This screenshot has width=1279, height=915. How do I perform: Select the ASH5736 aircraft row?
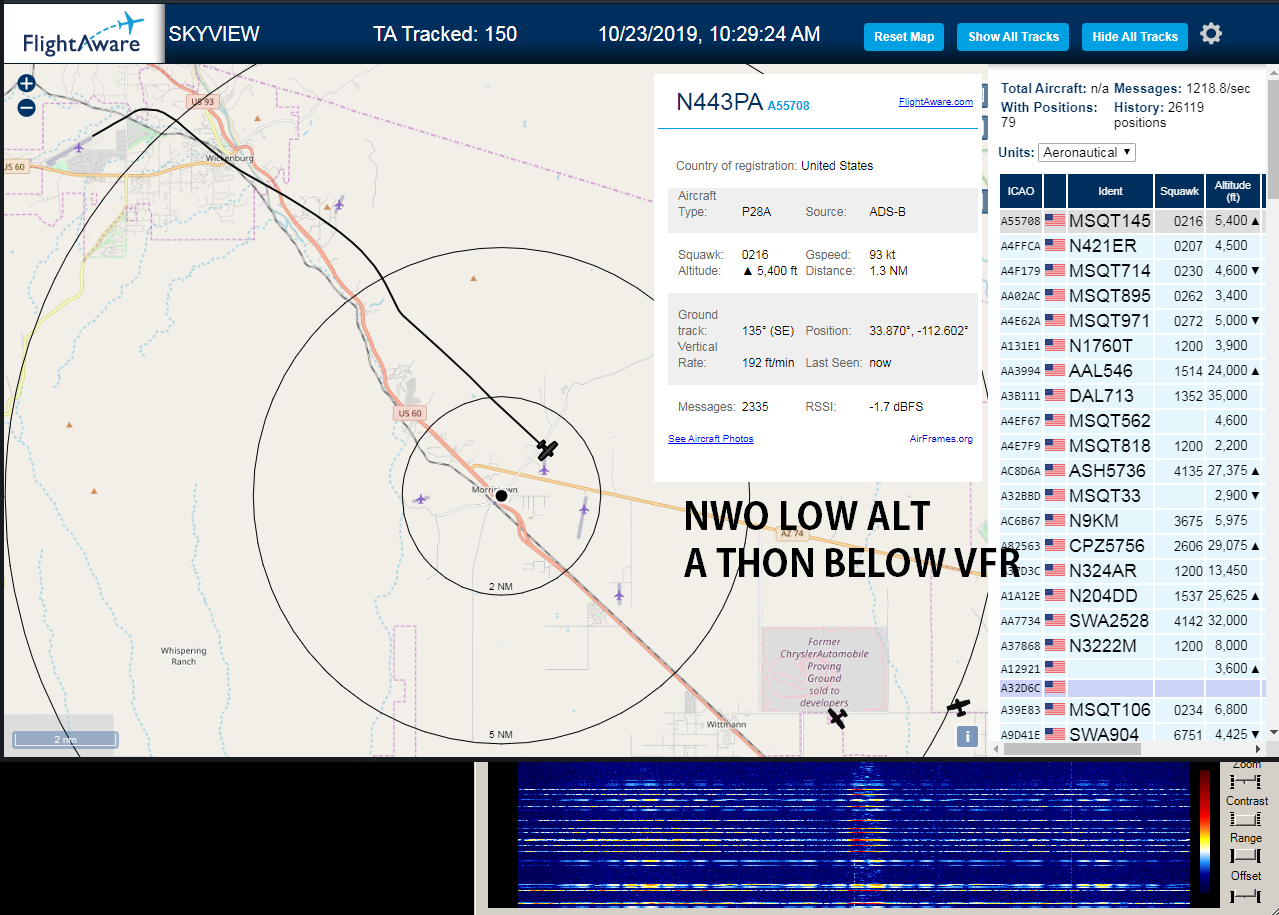(1132, 470)
